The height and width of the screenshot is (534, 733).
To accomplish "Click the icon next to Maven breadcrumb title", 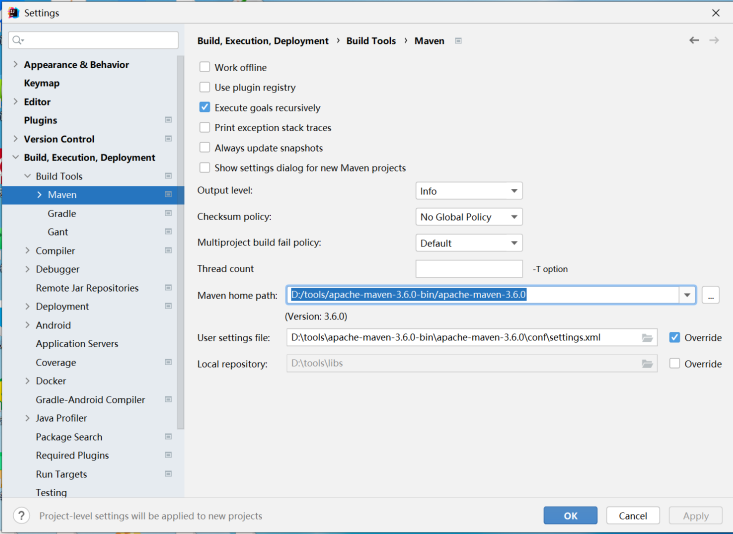I will click(x=459, y=41).
